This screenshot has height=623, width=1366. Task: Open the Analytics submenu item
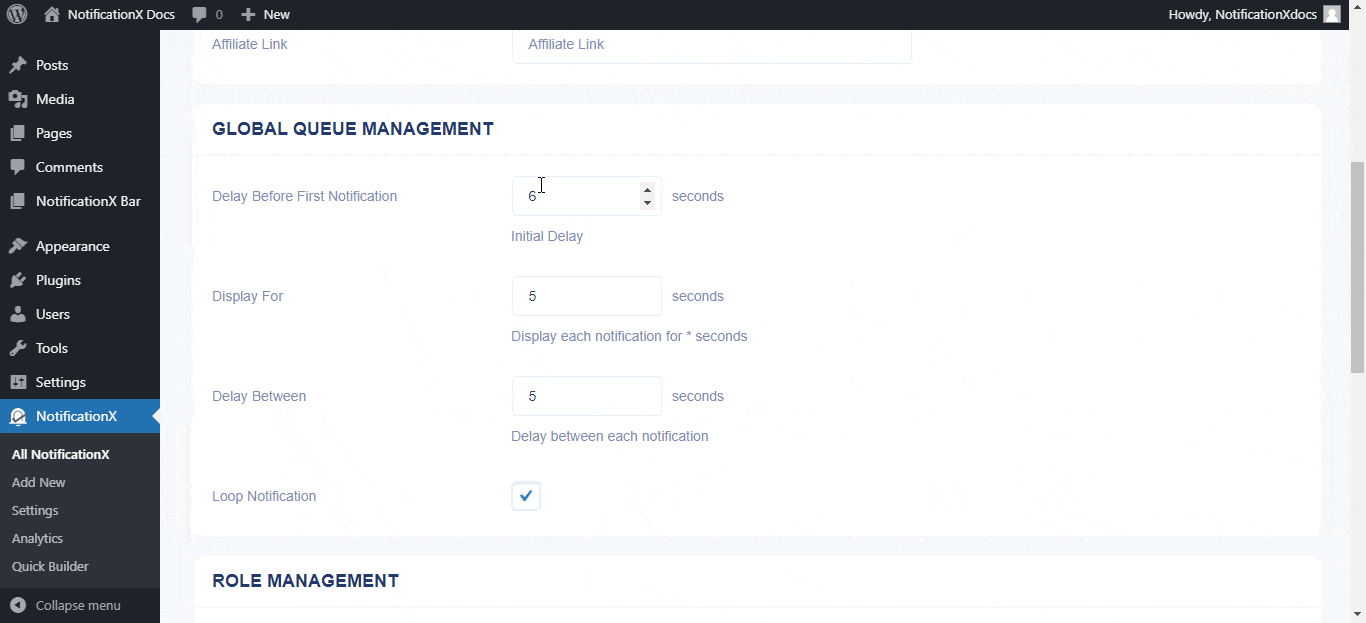tap(37, 538)
